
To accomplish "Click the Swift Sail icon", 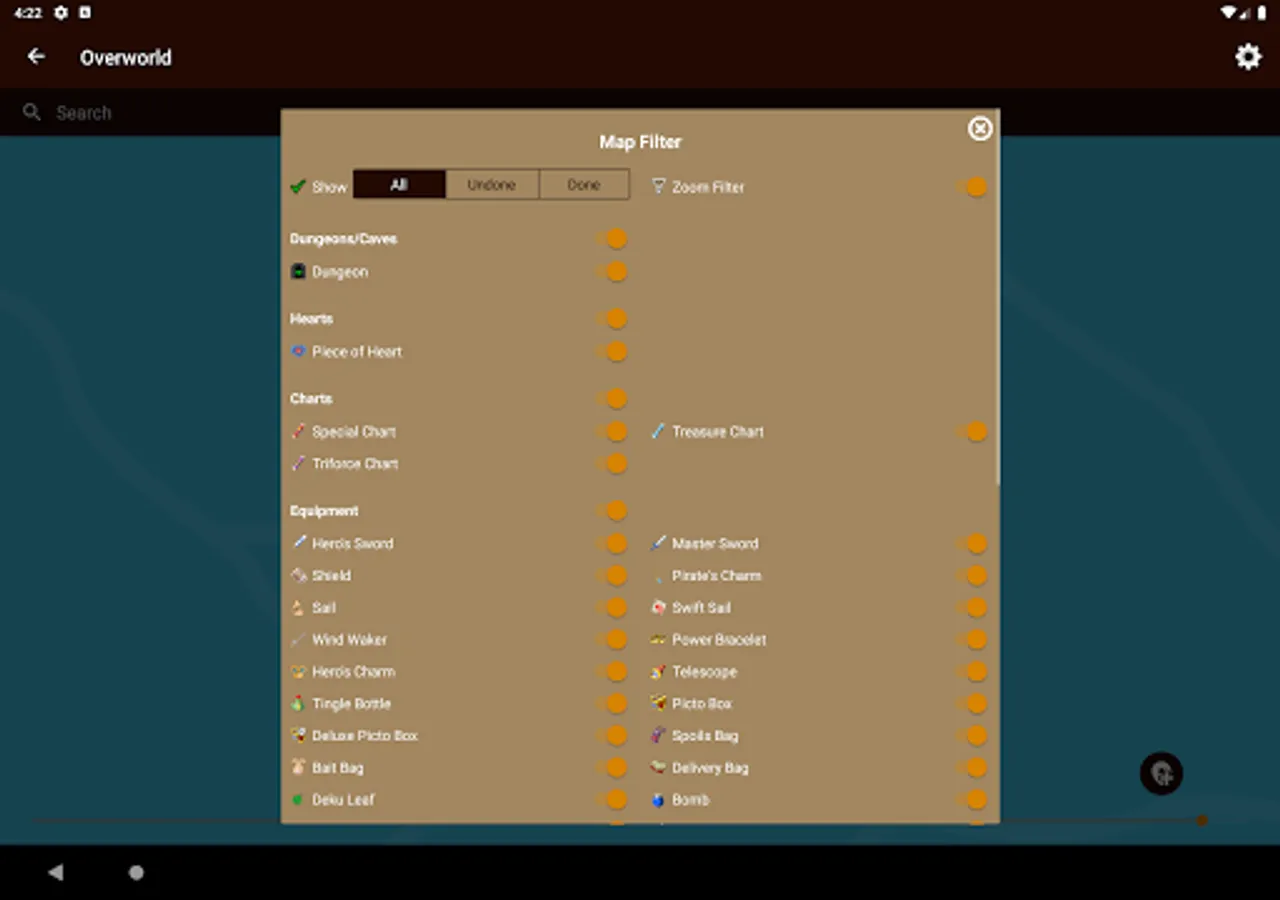I will (x=658, y=607).
